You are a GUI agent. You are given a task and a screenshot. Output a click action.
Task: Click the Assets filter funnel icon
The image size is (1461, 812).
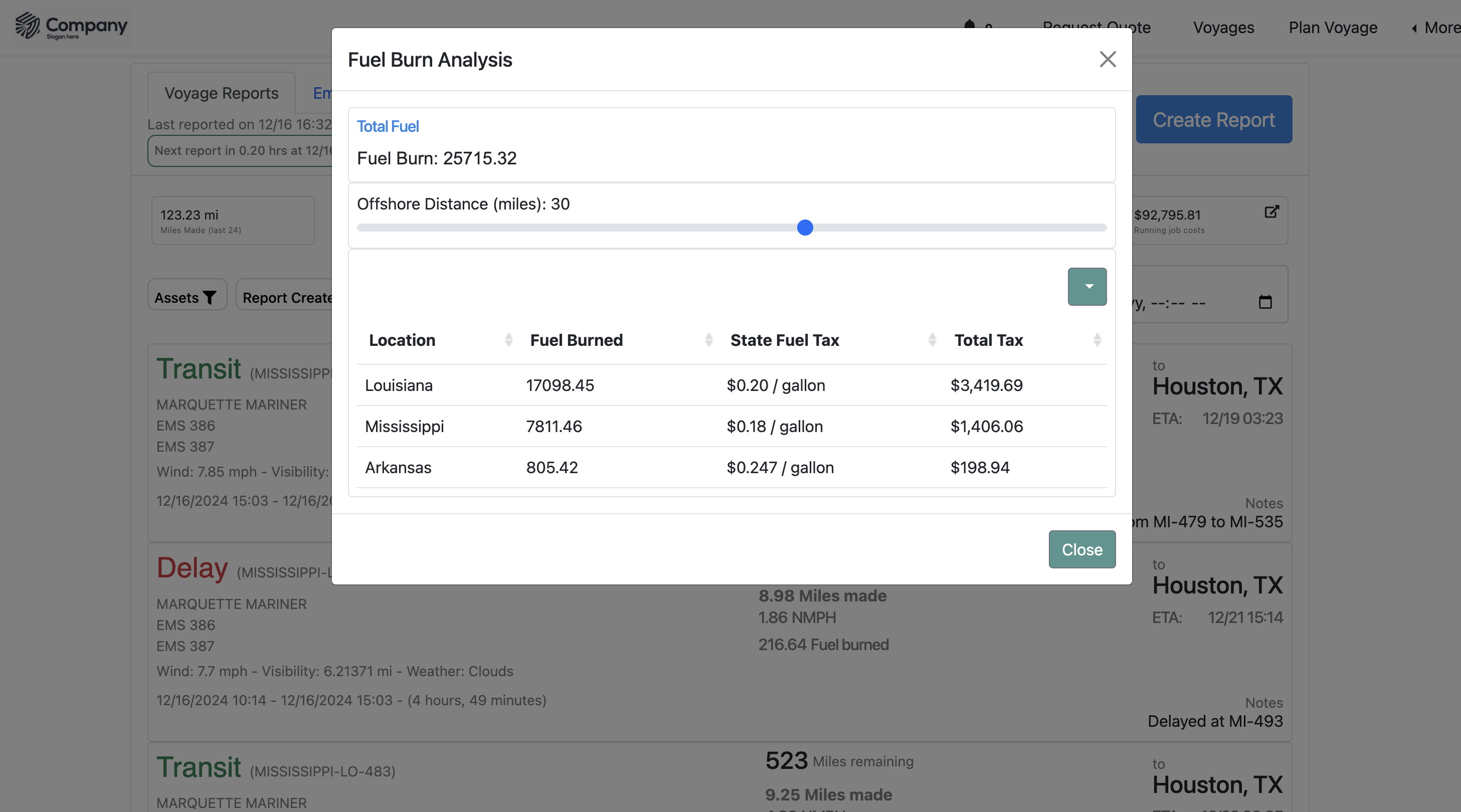coord(209,298)
